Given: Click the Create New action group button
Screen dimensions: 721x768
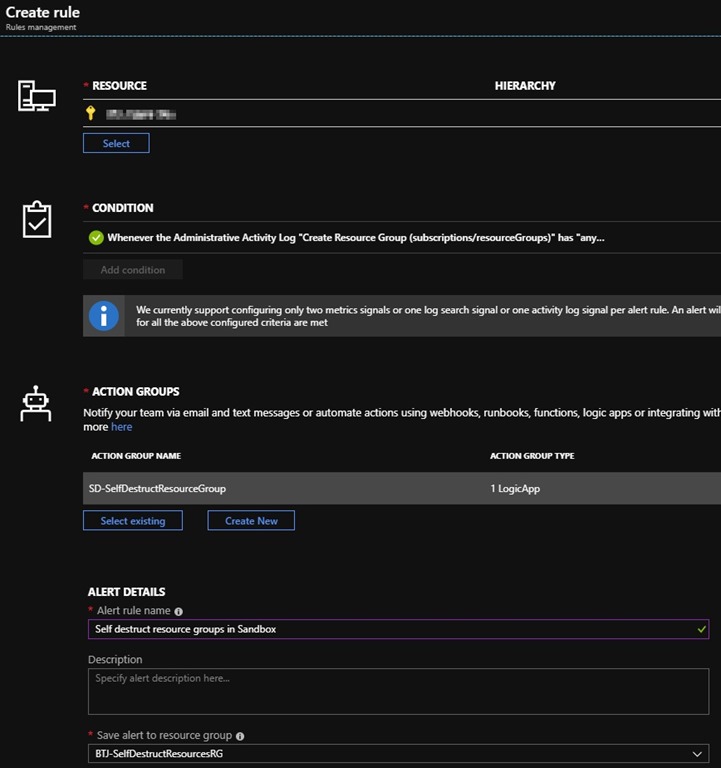Looking at the screenshot, I should [251, 521].
